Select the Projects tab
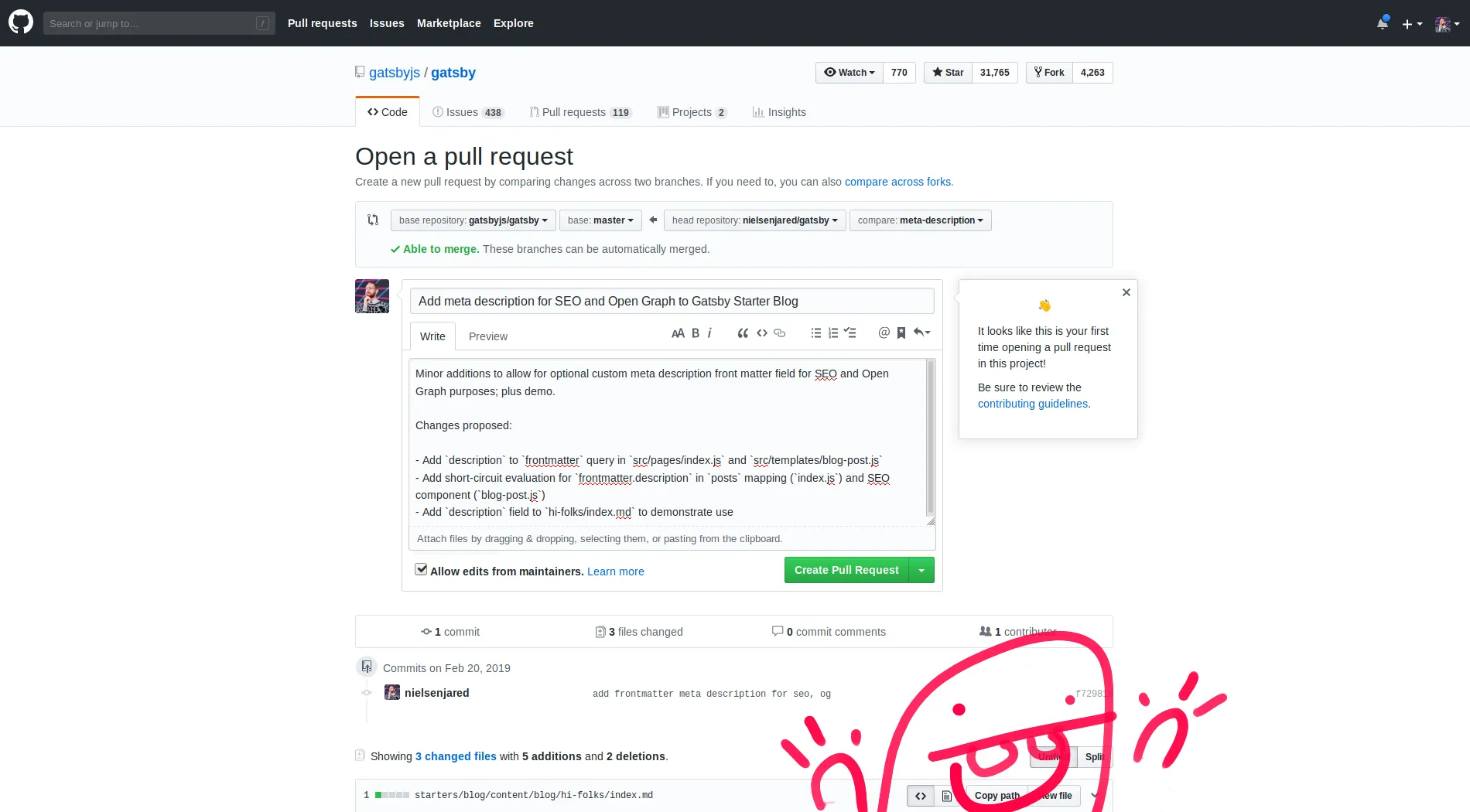 (692, 112)
